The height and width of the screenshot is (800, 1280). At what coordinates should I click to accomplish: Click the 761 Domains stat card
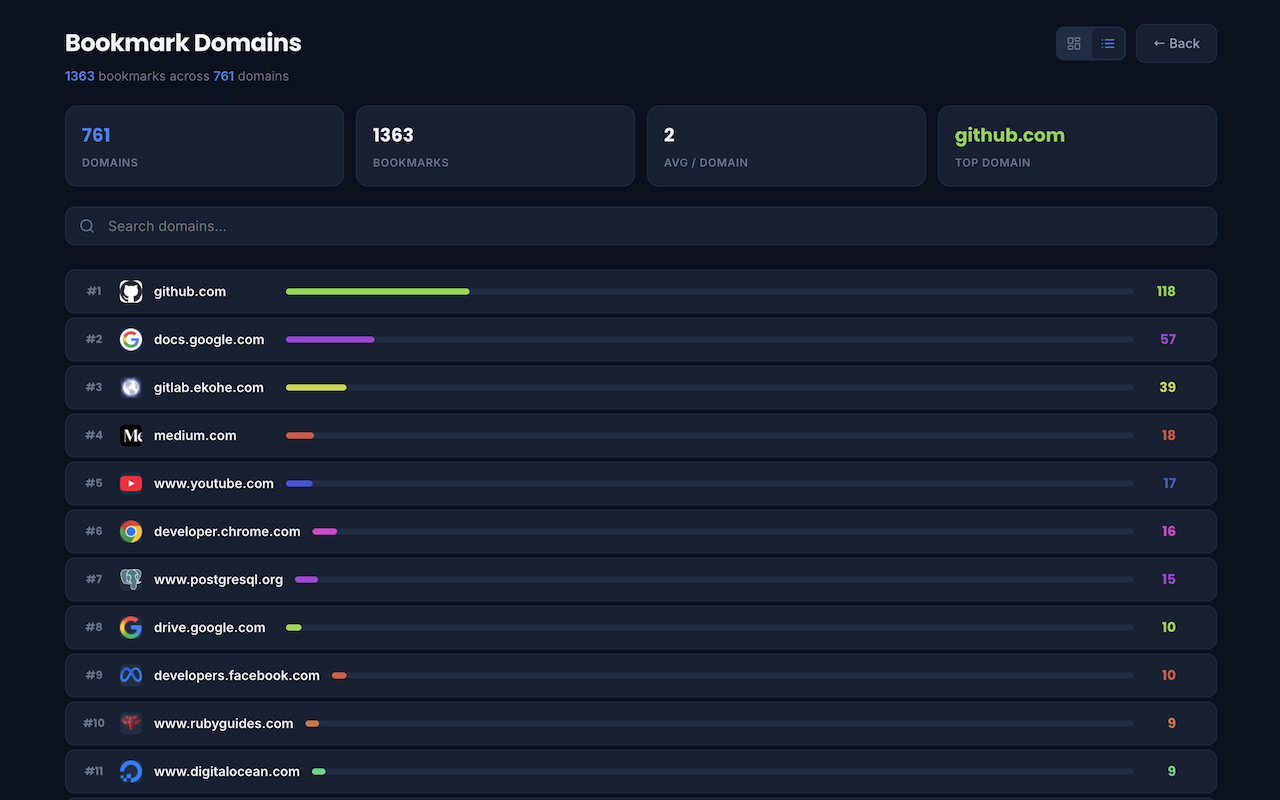[x=204, y=146]
